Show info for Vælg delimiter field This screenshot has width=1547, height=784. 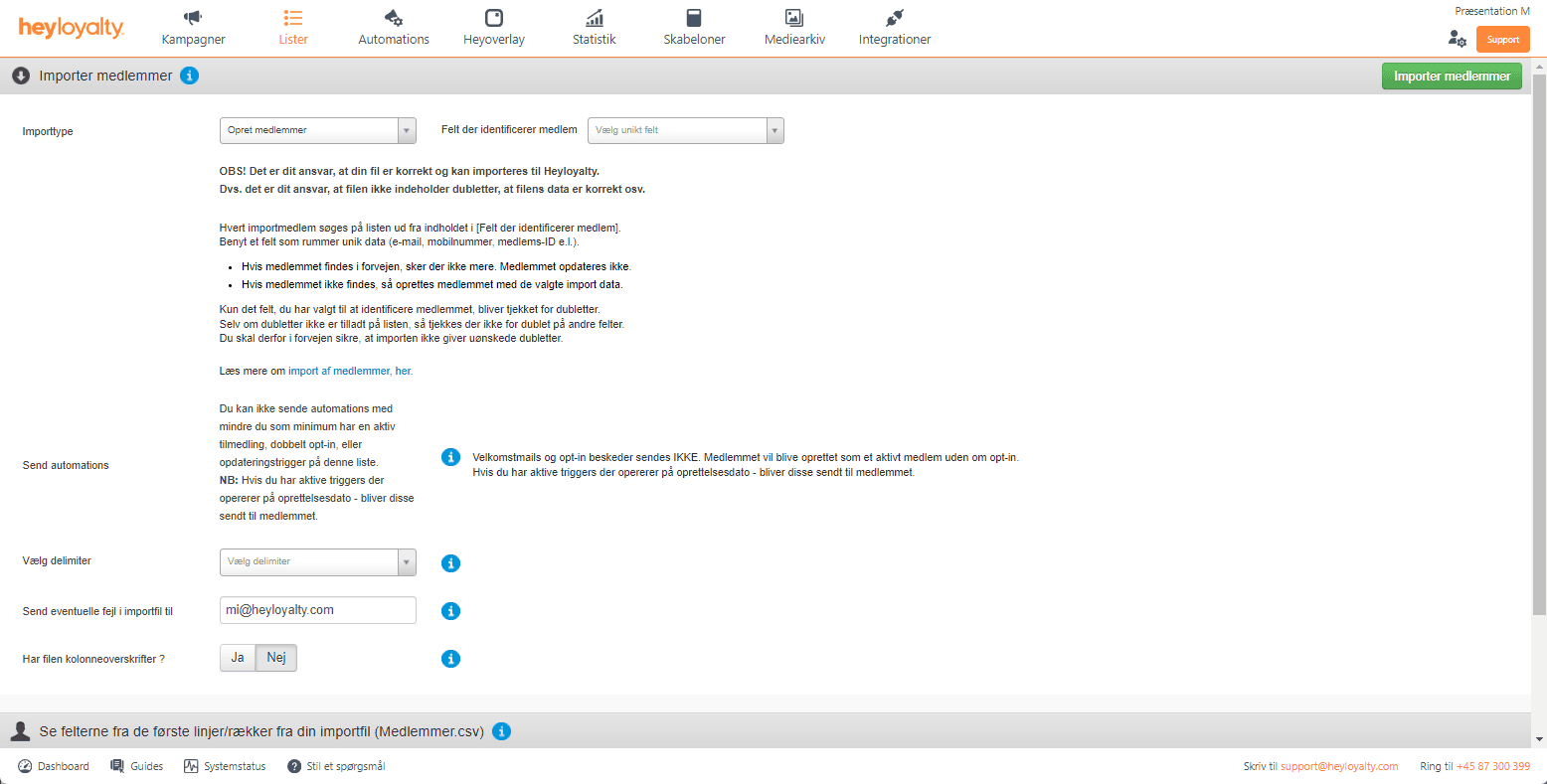point(450,563)
